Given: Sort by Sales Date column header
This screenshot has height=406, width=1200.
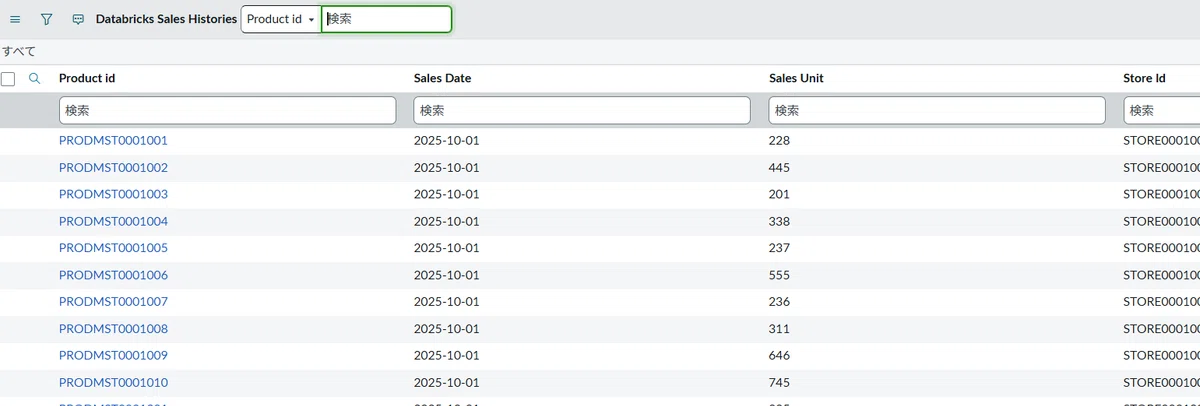Looking at the screenshot, I should (442, 78).
